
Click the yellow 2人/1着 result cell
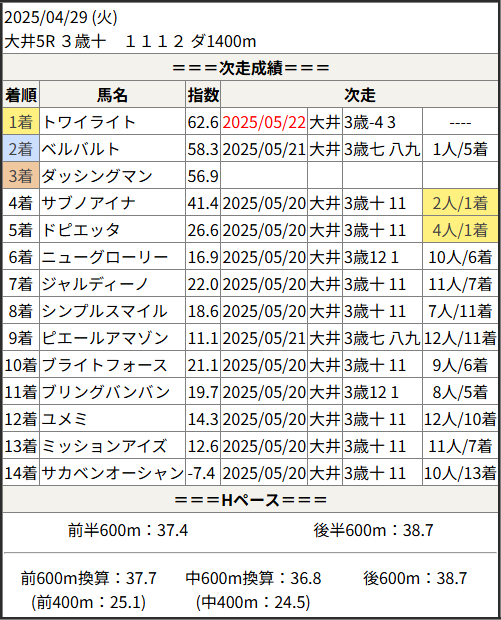[x=460, y=203]
